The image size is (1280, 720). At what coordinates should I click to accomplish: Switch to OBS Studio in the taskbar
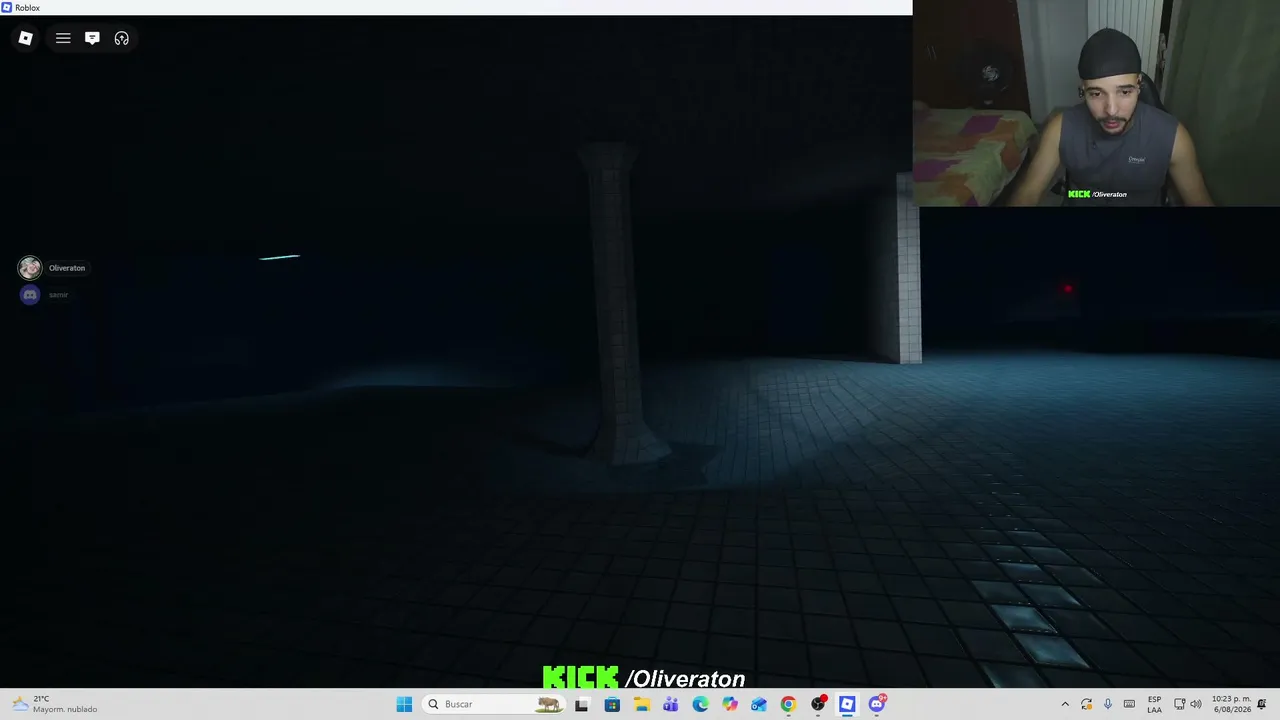818,704
